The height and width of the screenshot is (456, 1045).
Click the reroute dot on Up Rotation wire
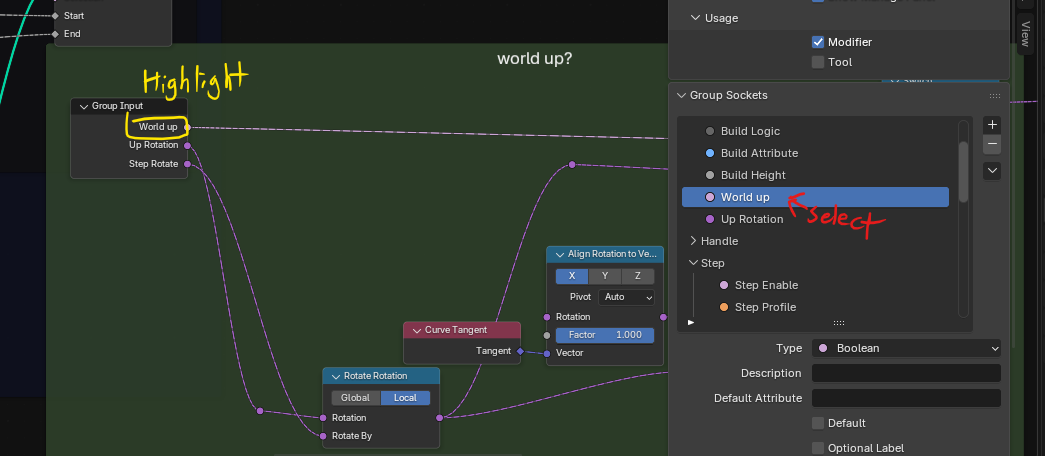(x=260, y=411)
